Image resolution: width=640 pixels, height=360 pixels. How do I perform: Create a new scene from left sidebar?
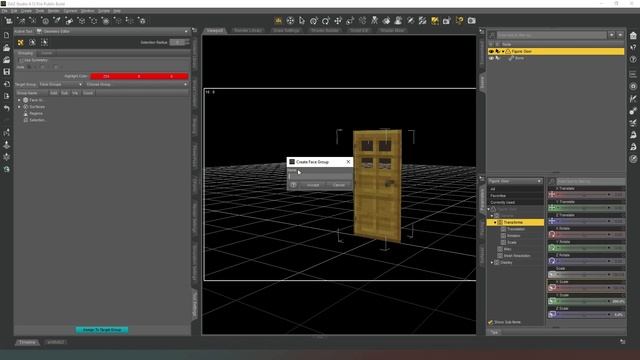pos(7,36)
